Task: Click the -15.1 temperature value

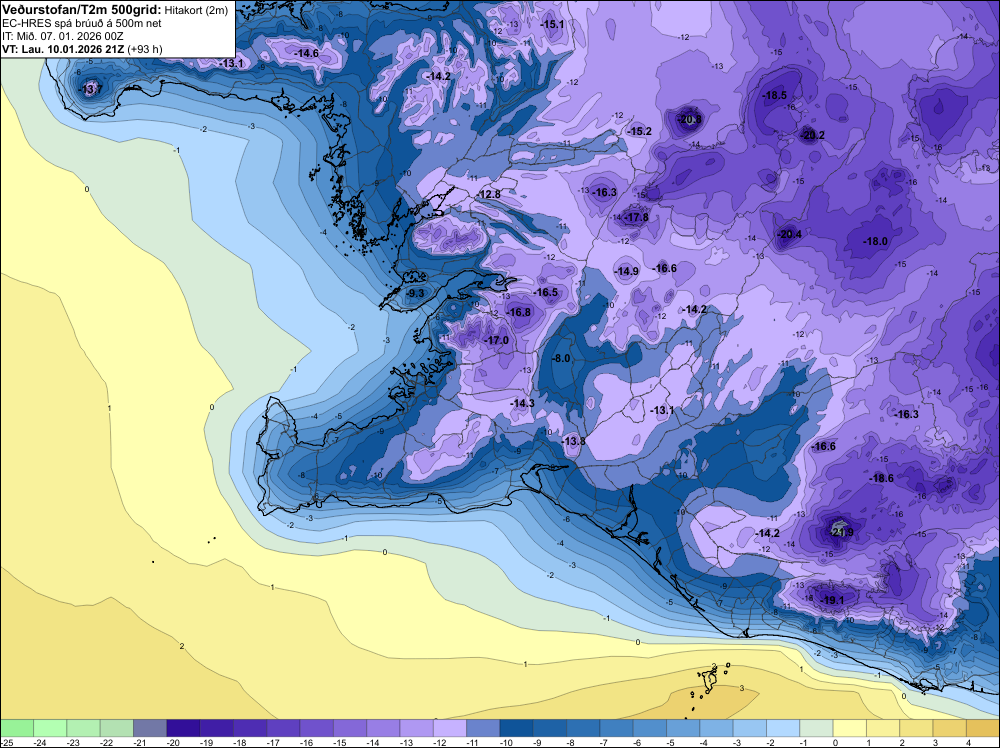Action: click(x=552, y=24)
